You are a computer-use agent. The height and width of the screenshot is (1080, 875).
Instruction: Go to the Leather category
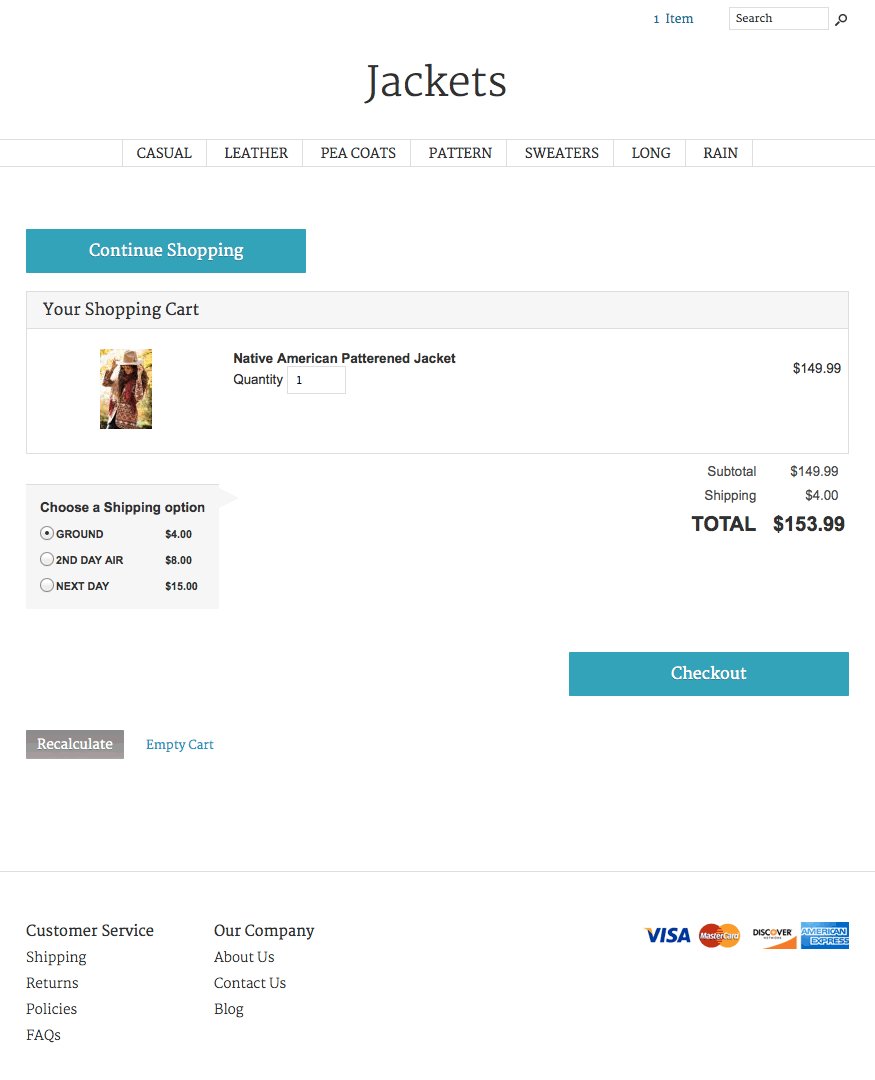(x=256, y=153)
